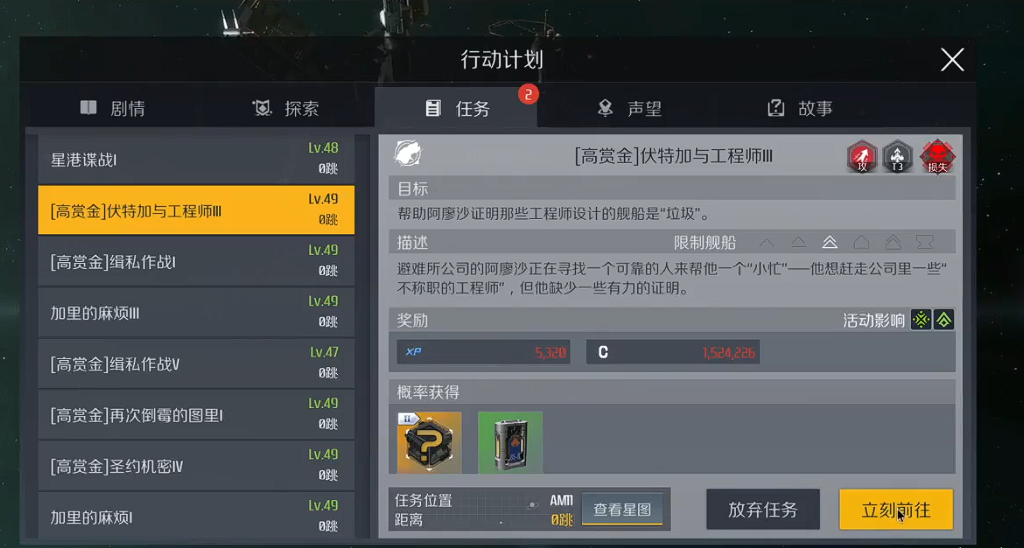Click the red attack-type mission icon
1024x548 pixels.
pyautogui.click(x=862, y=157)
